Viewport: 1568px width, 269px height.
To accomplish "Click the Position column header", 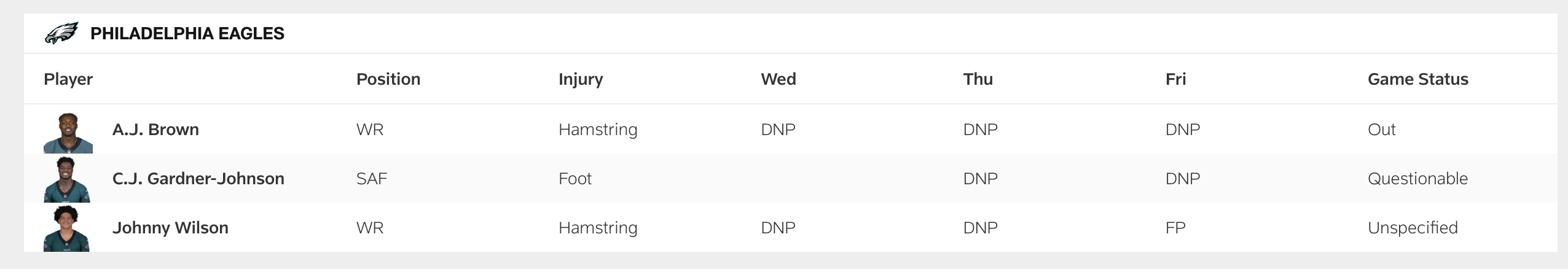I will click(x=388, y=79).
